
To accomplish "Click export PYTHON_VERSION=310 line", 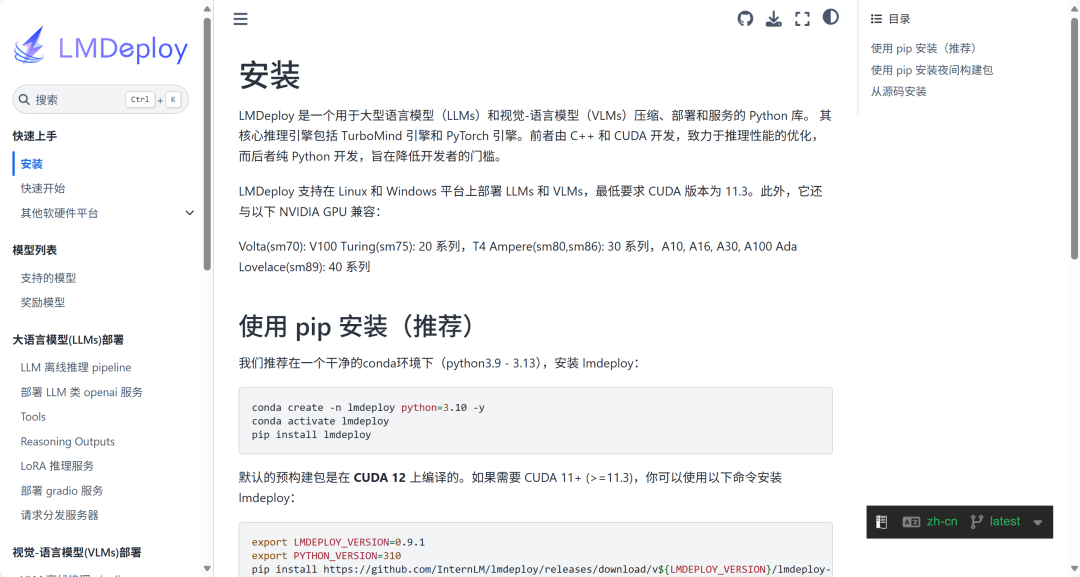I will 326,556.
